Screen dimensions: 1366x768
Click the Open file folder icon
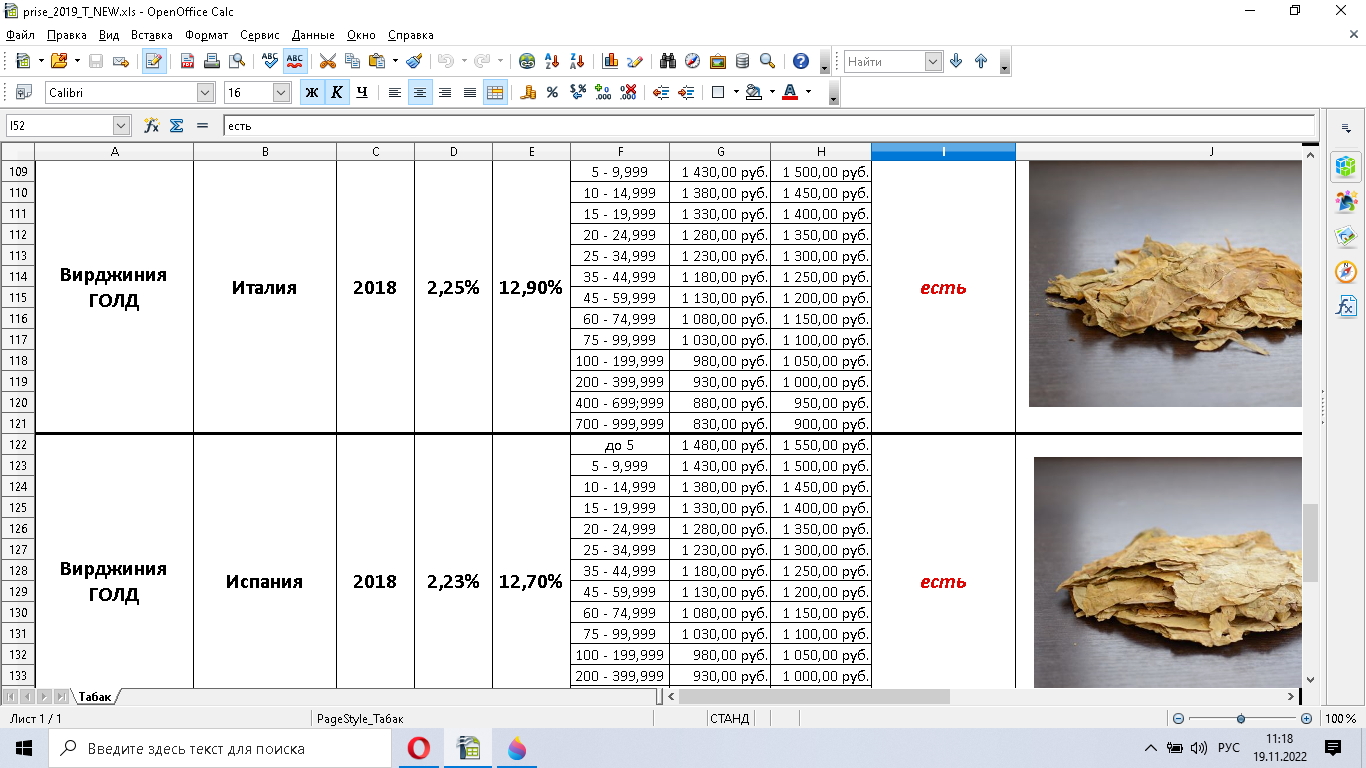click(58, 61)
